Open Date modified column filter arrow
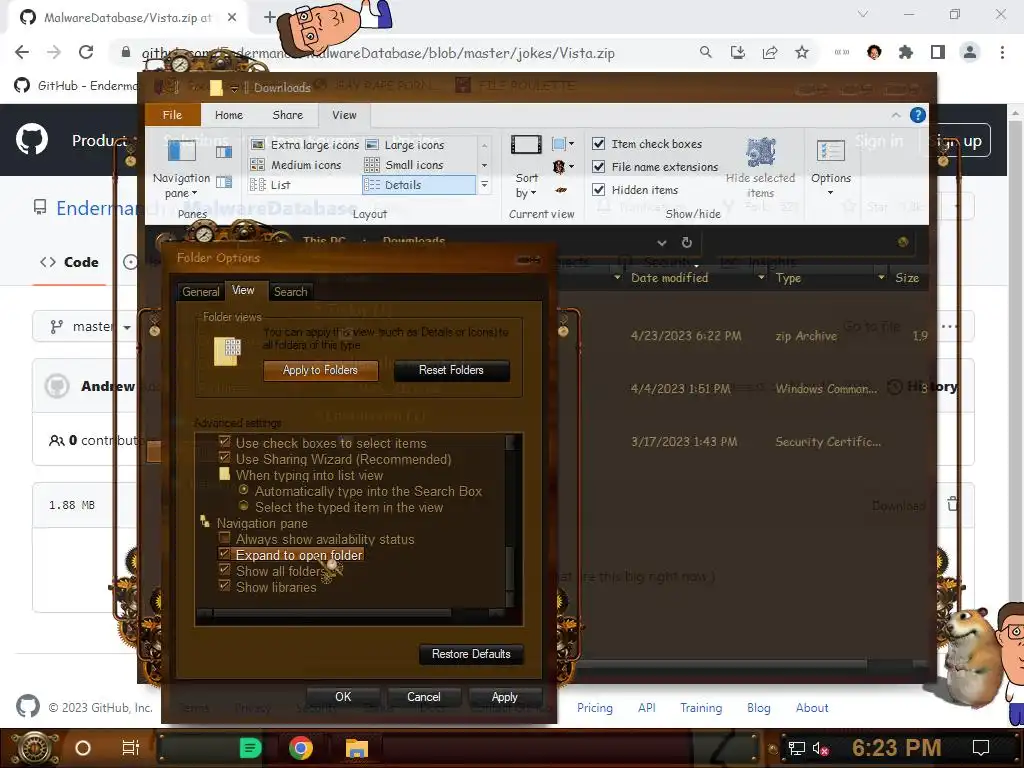1024x768 pixels. point(761,278)
